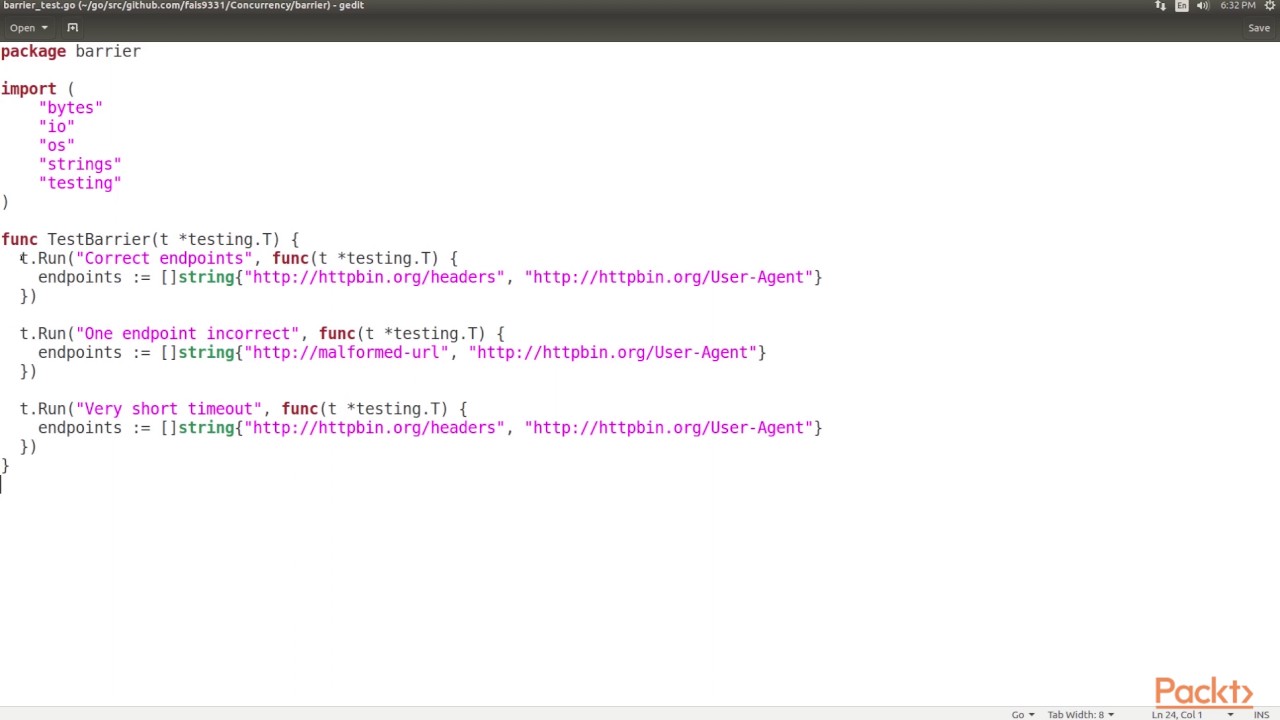Click "http://httpbin.org/User-Agent" under Correct endpoints
The height and width of the screenshot is (720, 1280).
click(x=669, y=277)
